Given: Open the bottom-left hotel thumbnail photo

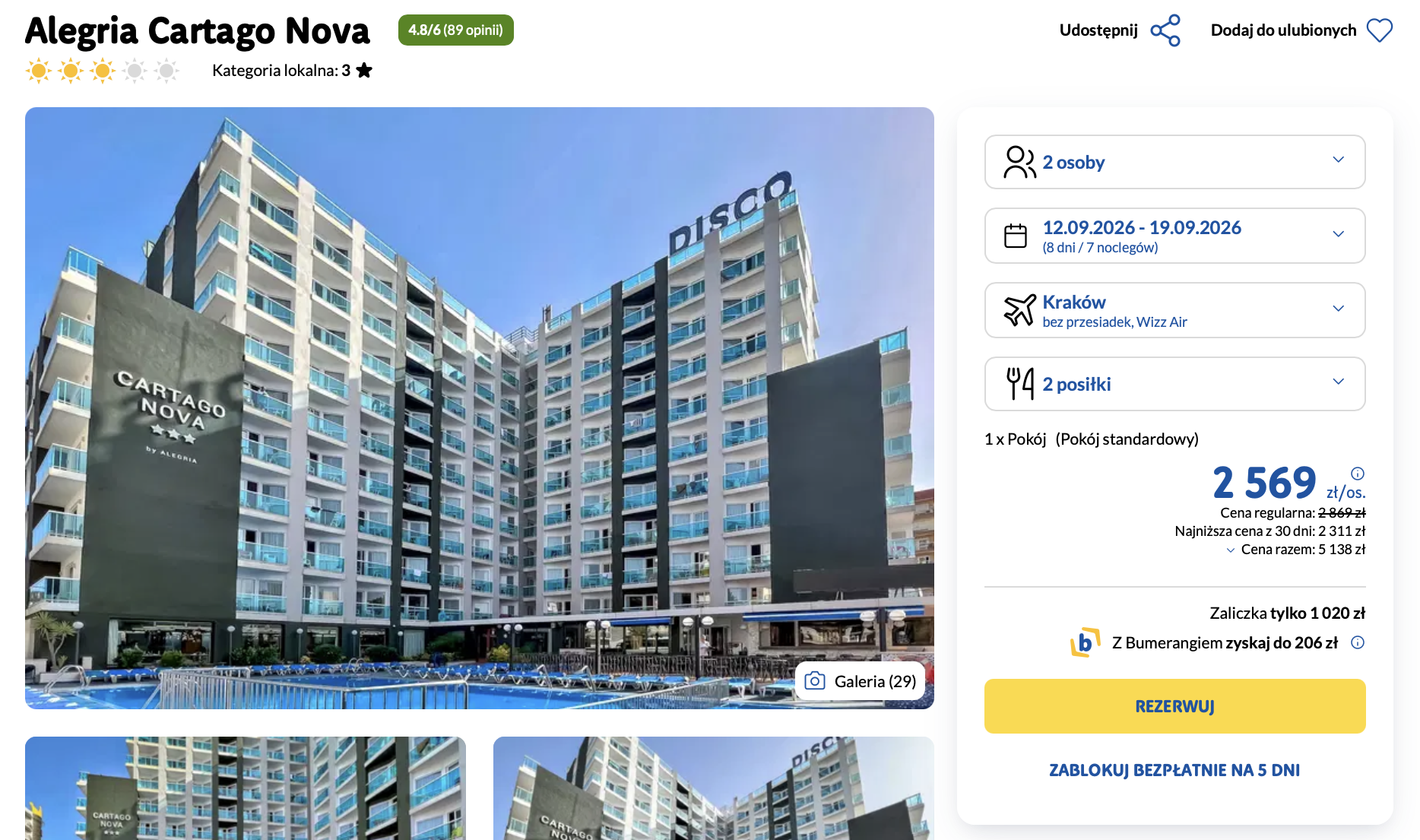Looking at the screenshot, I should (246, 788).
